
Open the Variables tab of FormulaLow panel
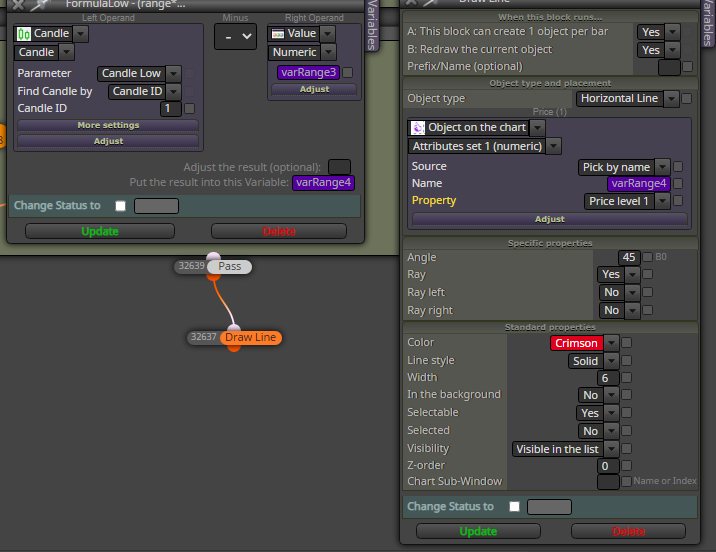[x=372, y=25]
